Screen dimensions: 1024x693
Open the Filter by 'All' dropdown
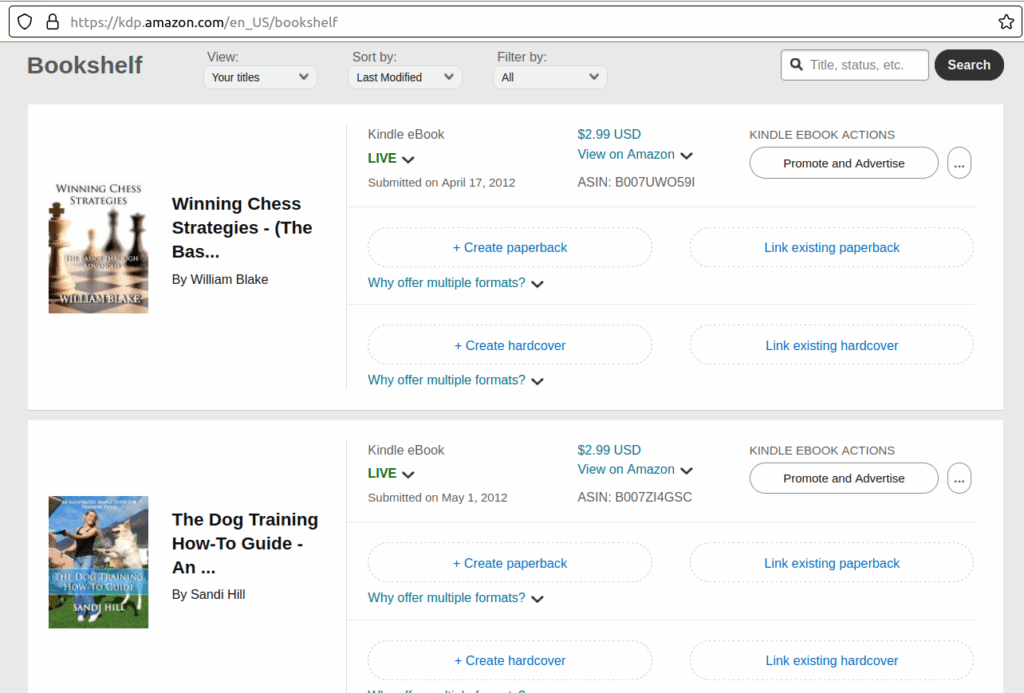click(x=550, y=77)
